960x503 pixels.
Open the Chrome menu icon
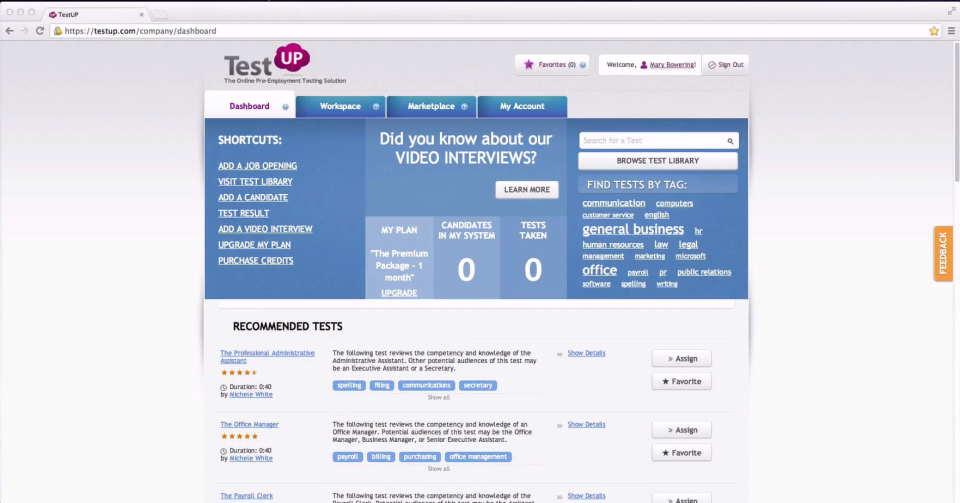951,31
